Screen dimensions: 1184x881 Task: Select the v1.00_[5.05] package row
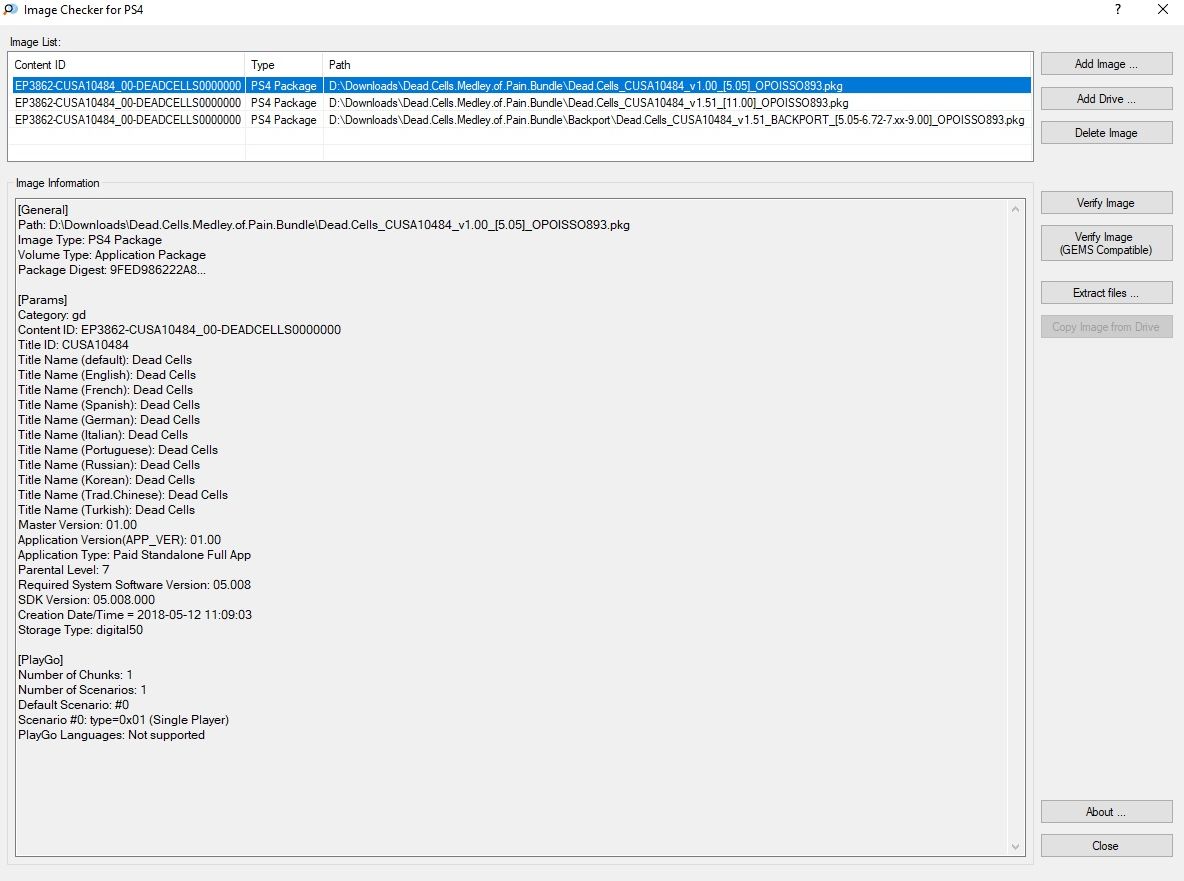click(x=521, y=86)
